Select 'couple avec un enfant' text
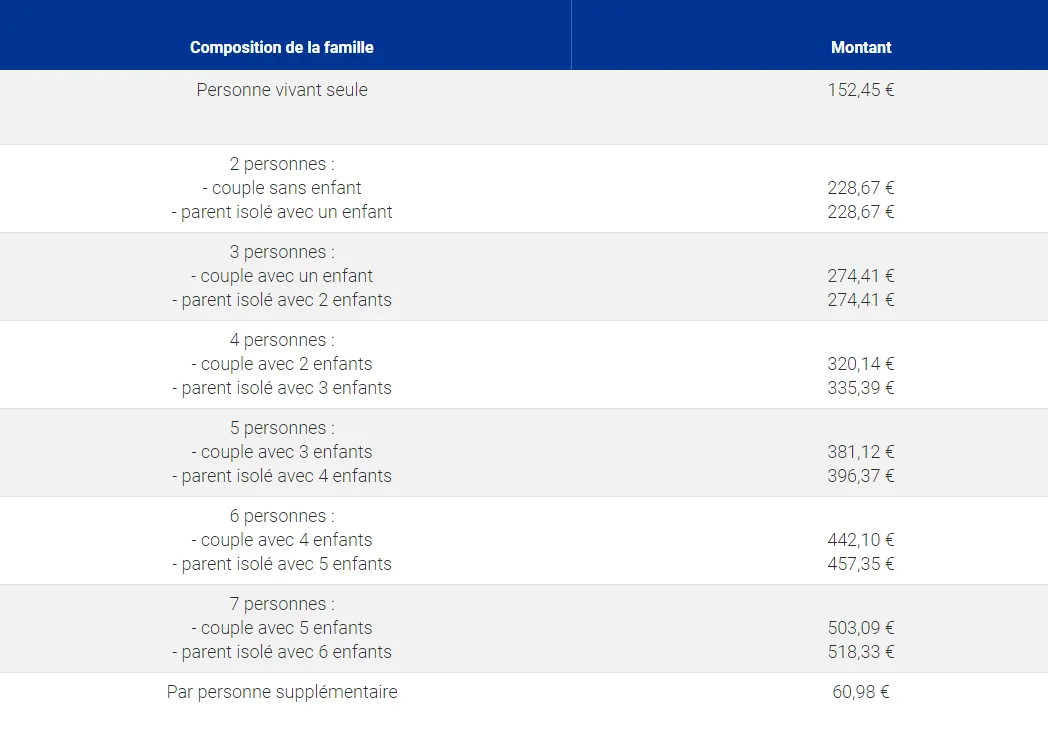1048x737 pixels. click(282, 276)
